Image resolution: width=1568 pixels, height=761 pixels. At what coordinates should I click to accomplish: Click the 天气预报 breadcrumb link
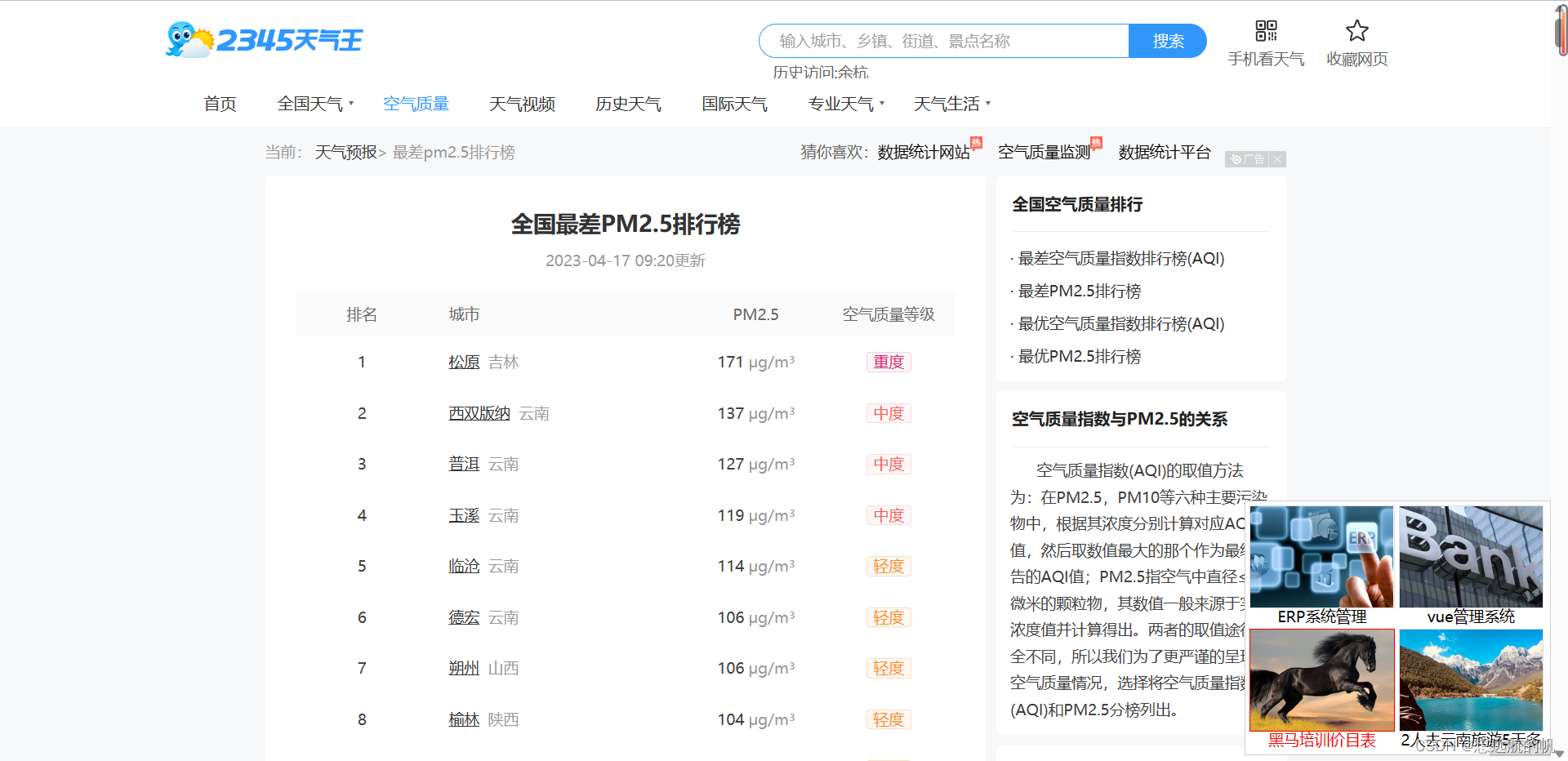(346, 152)
